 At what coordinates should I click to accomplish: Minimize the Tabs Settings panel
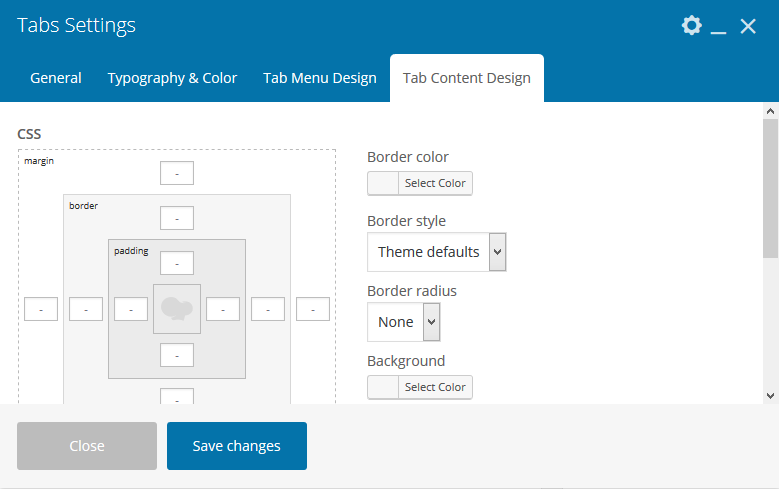[718, 28]
